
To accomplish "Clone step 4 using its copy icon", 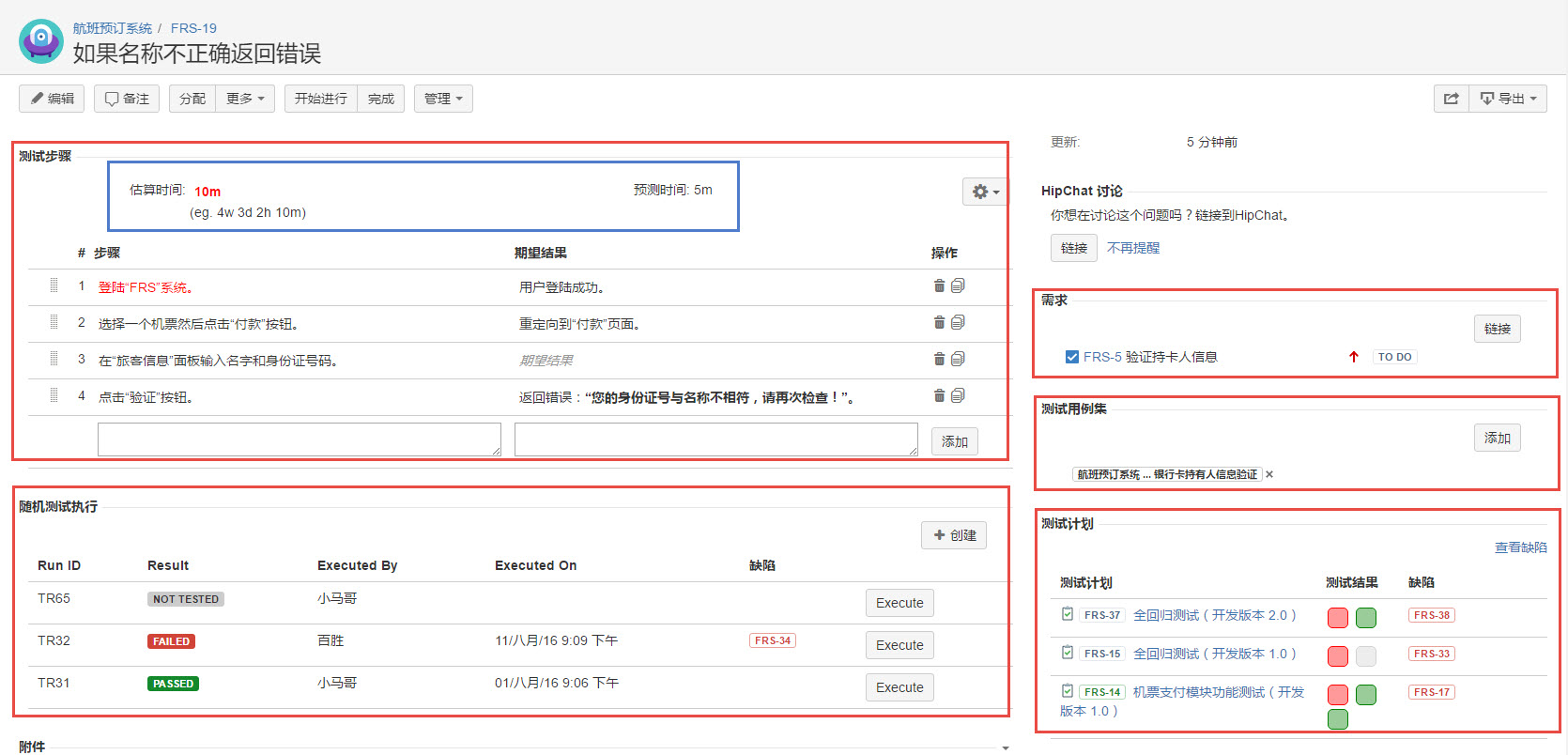I will pos(958,396).
